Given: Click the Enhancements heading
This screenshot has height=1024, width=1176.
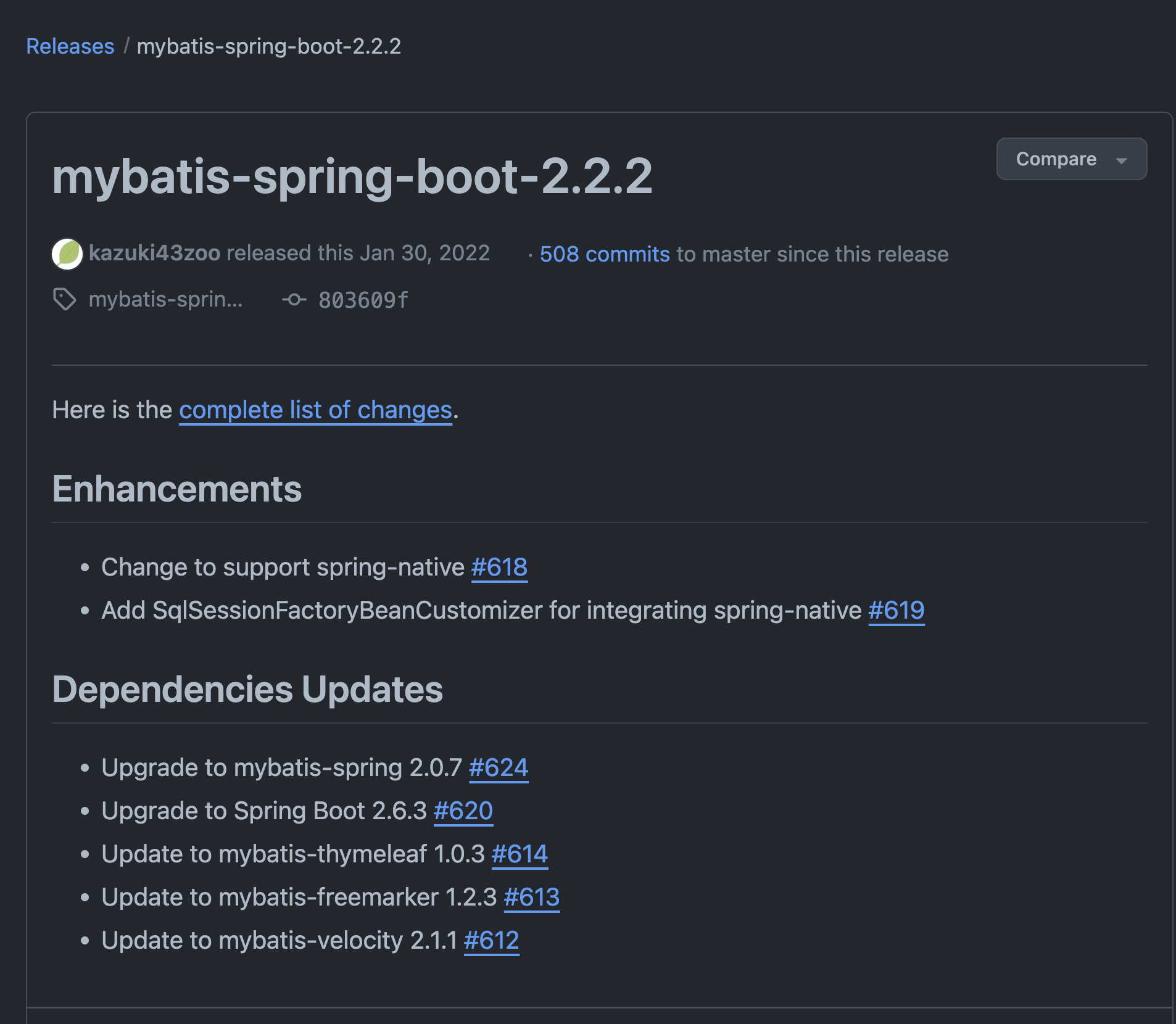Looking at the screenshot, I should click(x=177, y=489).
